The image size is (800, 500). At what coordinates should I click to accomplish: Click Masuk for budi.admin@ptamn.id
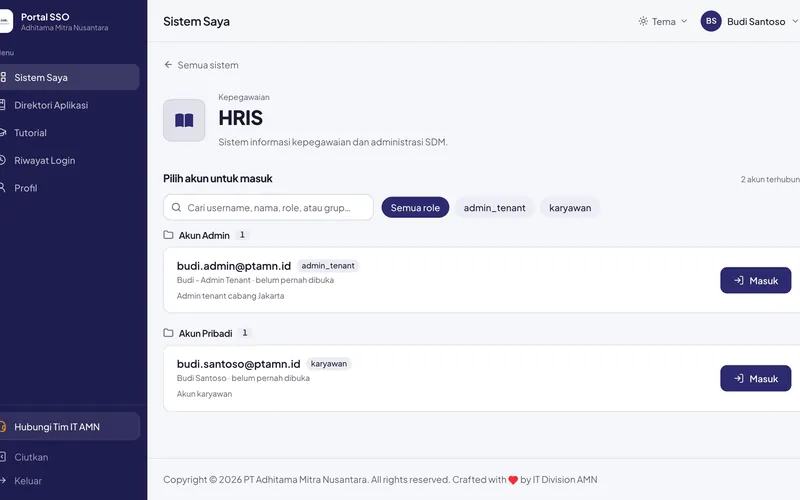tap(756, 281)
